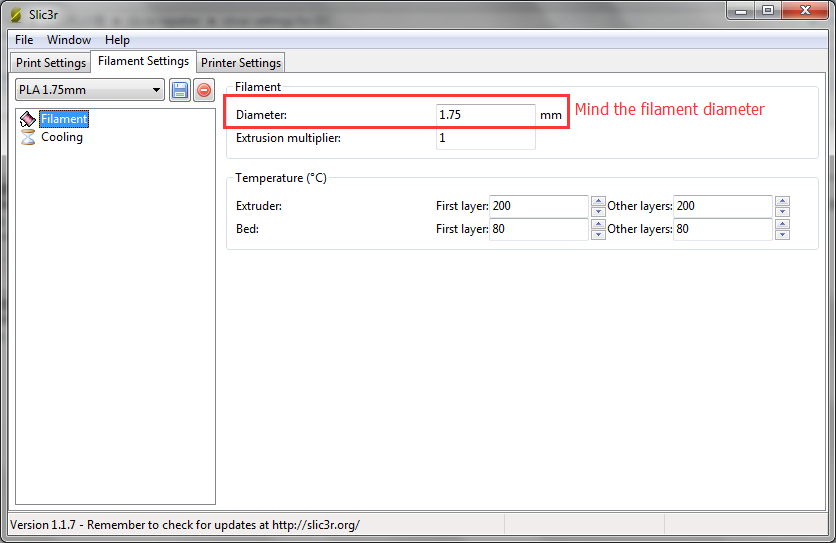
Task: Click the 'Bed:' label
Action: pyautogui.click(x=247, y=229)
